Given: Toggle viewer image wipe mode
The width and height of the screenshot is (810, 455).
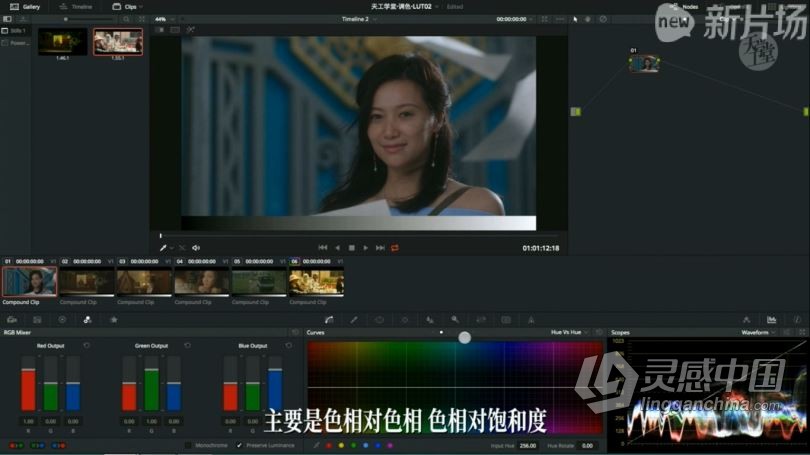Looking at the screenshot, I should tap(160, 30).
